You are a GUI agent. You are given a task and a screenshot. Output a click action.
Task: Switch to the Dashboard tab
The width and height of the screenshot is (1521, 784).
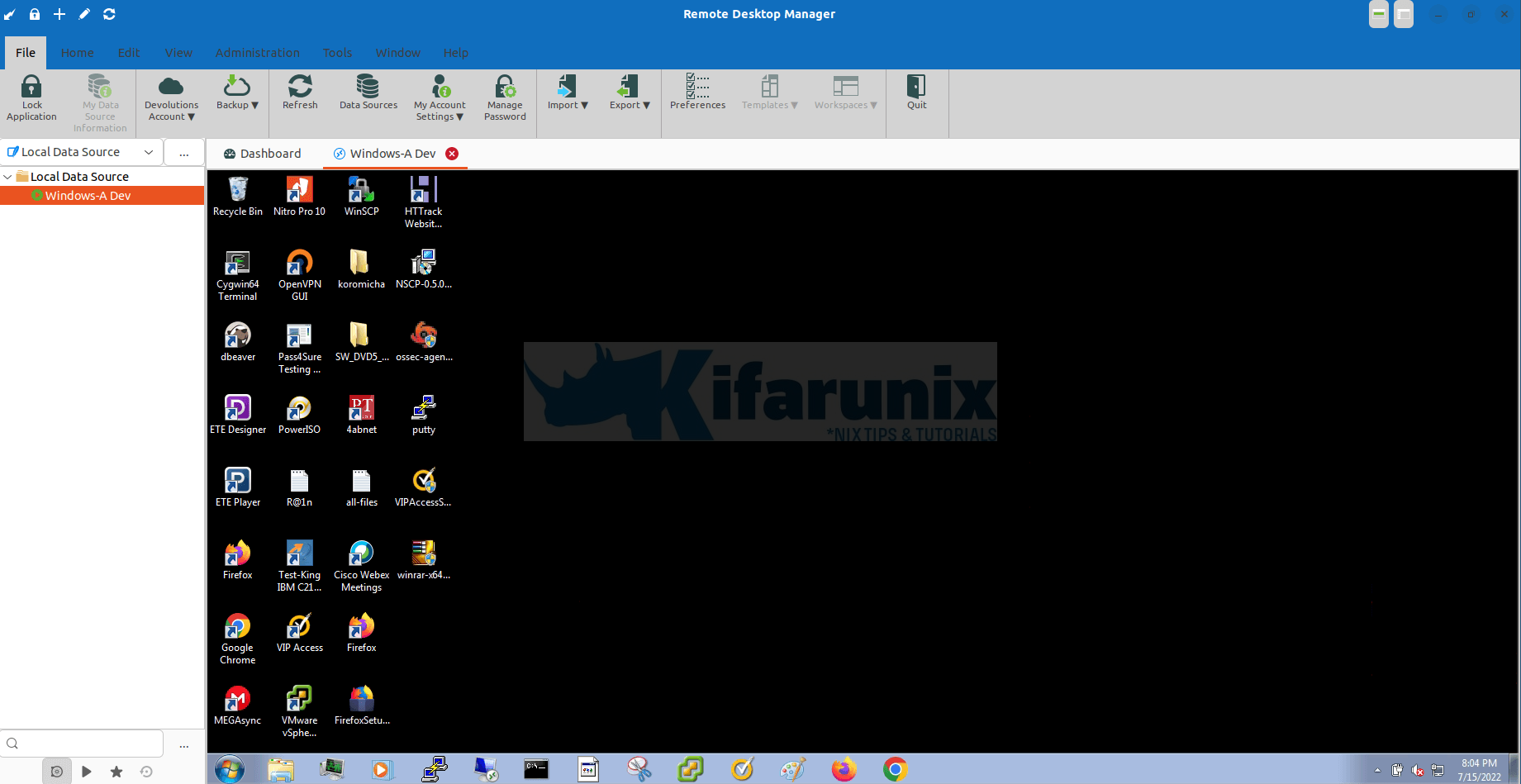point(262,153)
